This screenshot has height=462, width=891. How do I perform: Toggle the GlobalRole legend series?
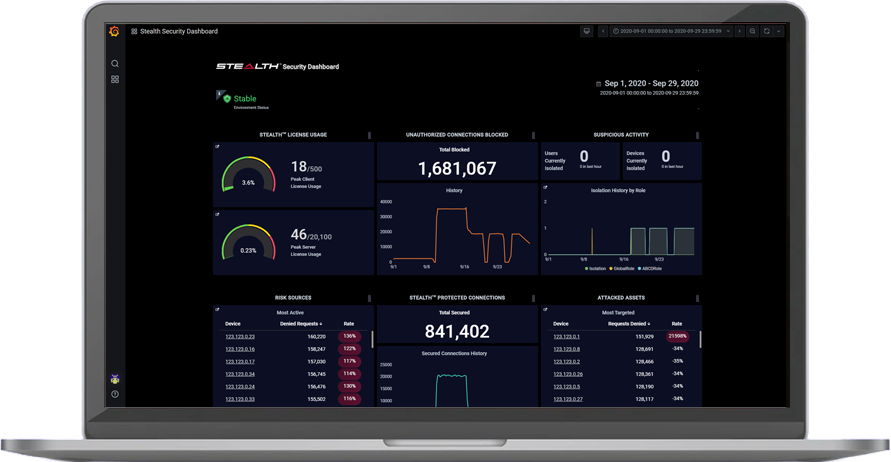coord(622,268)
